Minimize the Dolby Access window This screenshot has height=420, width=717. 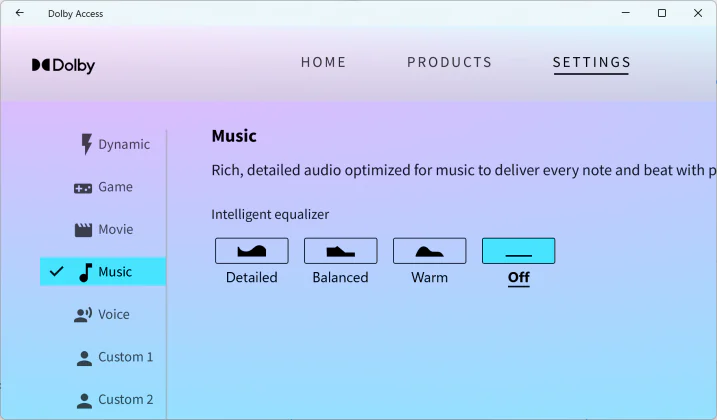point(626,13)
